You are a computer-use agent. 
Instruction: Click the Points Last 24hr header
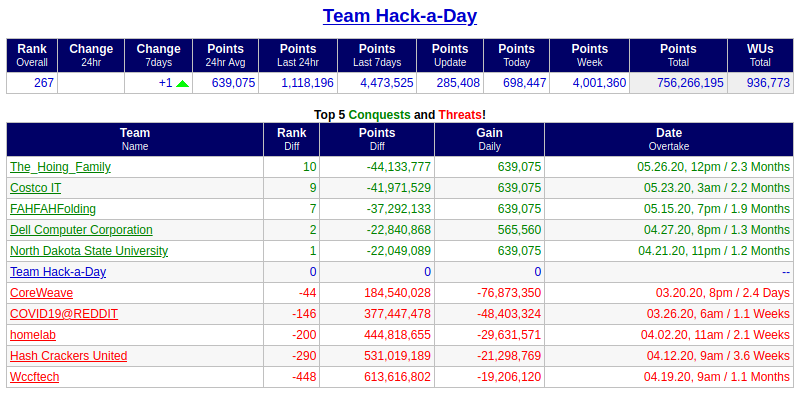(298, 55)
